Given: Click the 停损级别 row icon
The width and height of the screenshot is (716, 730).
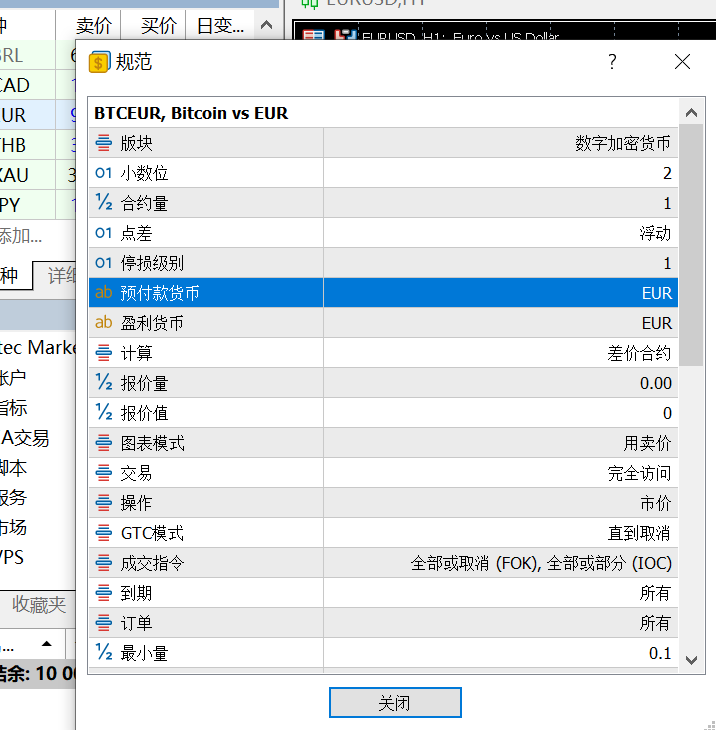Looking at the screenshot, I should pyautogui.click(x=103, y=263).
